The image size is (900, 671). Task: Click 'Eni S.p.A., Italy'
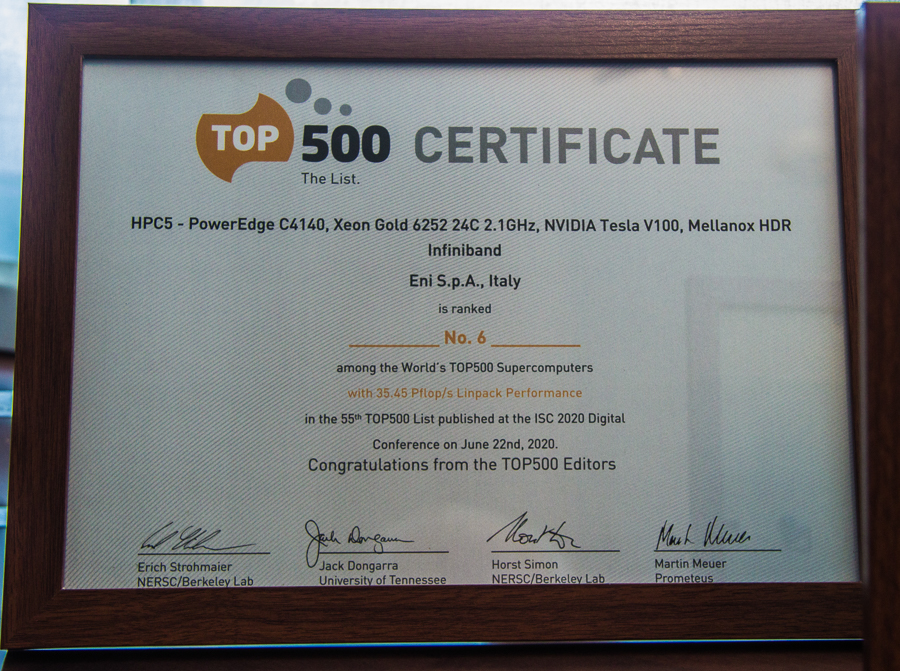[465, 281]
